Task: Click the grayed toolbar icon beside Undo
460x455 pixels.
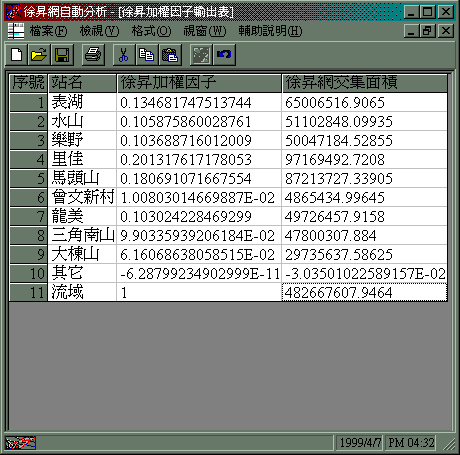Action: 201,54
